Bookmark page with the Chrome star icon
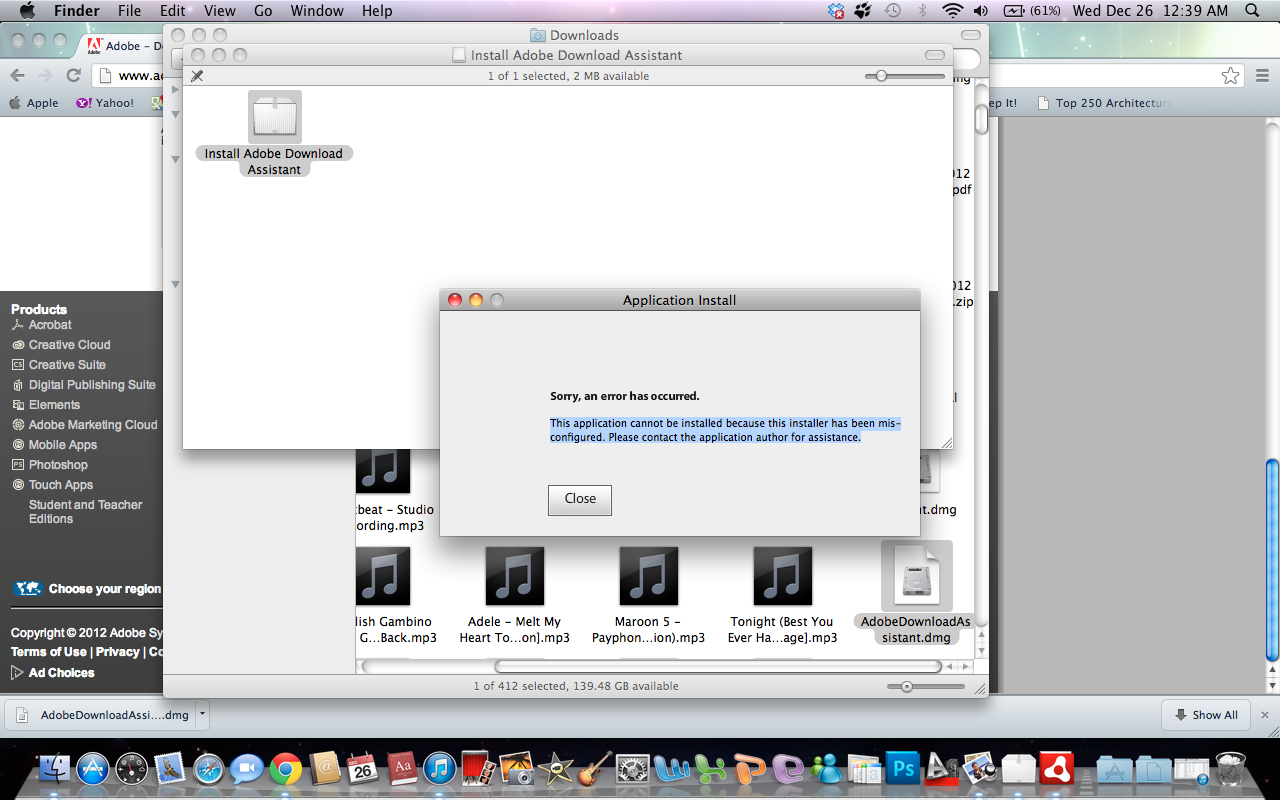 pyautogui.click(x=1230, y=75)
